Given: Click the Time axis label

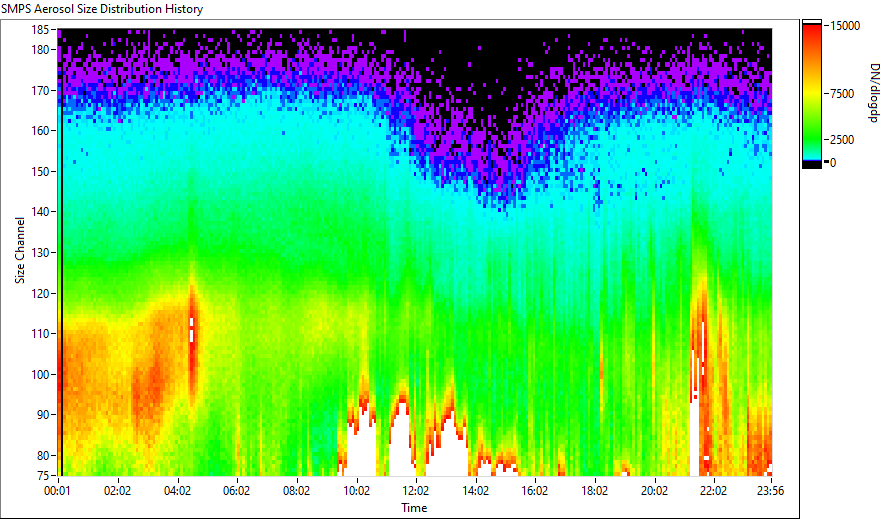Looking at the screenshot, I should tap(414, 508).
